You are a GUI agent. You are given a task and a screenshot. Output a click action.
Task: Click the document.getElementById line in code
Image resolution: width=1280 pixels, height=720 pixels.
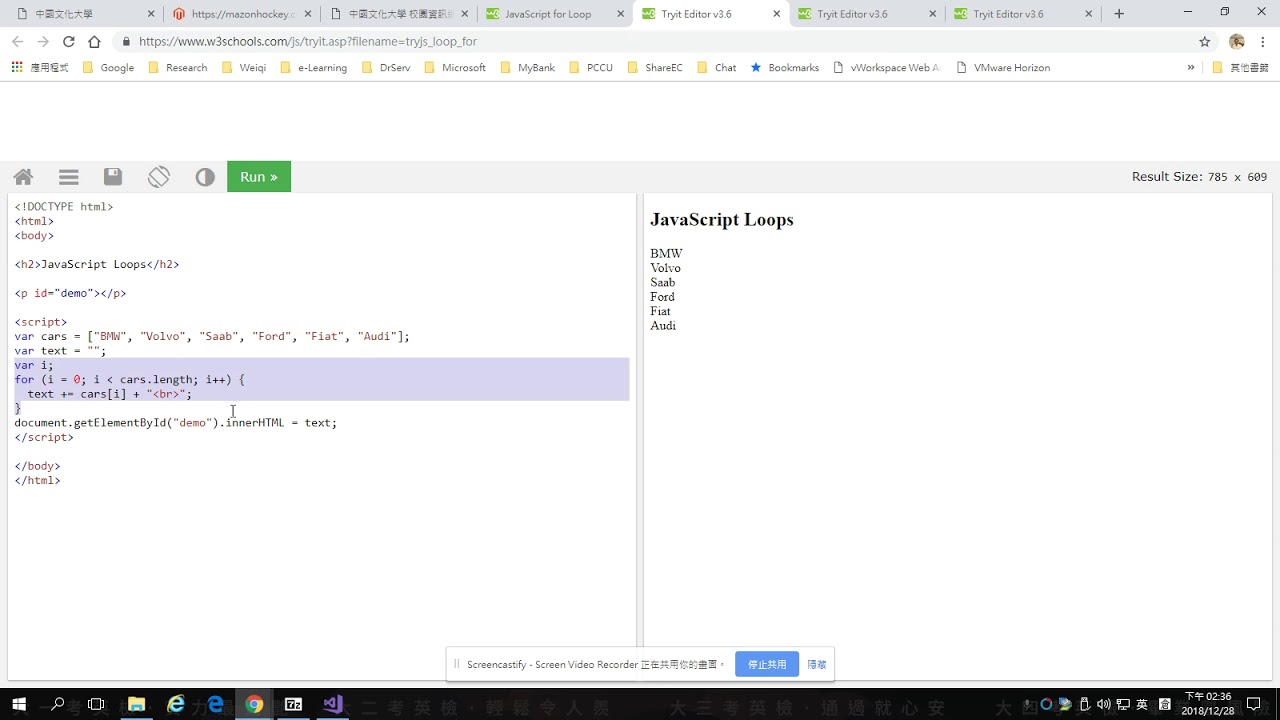pos(176,422)
